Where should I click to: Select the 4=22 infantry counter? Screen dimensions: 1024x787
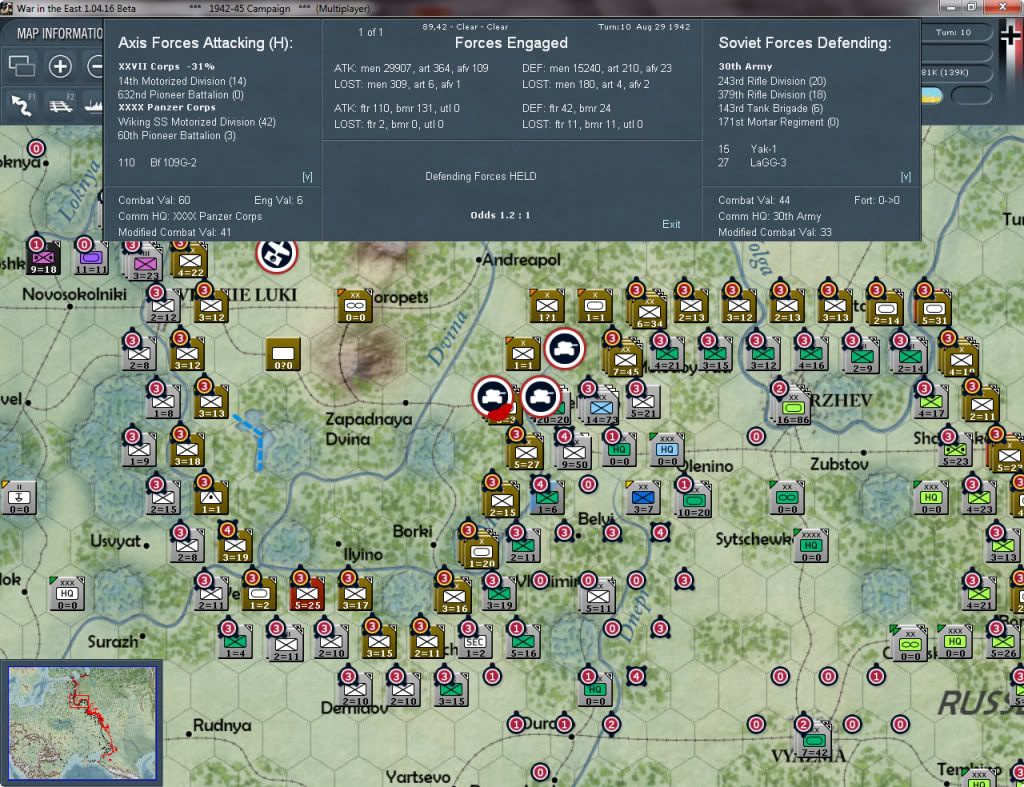click(190, 261)
